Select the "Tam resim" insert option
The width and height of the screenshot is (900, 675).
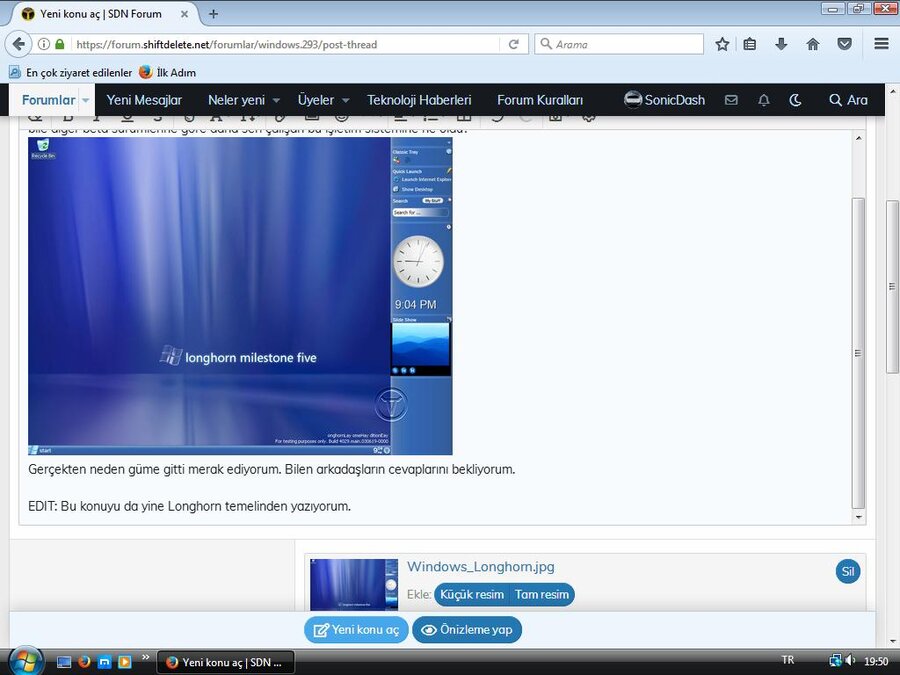point(542,594)
